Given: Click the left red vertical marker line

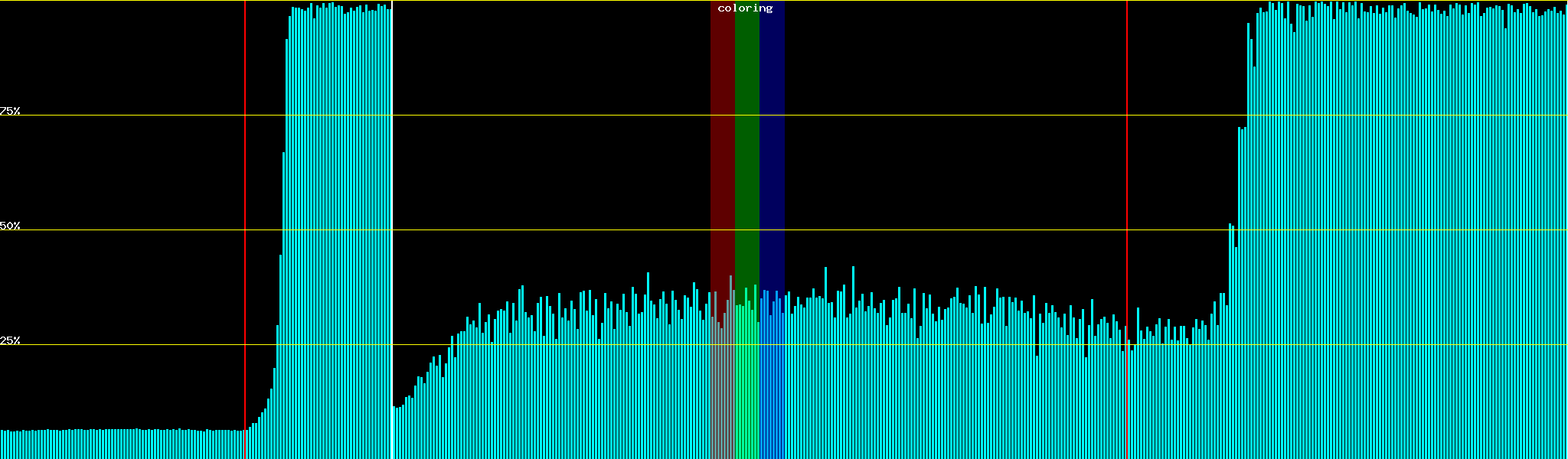Looking at the screenshot, I should pyautogui.click(x=245, y=191).
